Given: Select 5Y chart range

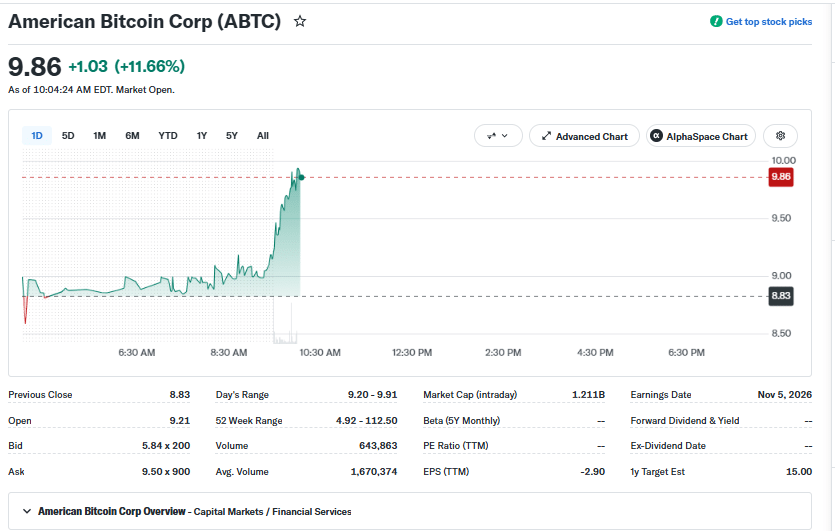Looking at the screenshot, I should pos(232,136).
